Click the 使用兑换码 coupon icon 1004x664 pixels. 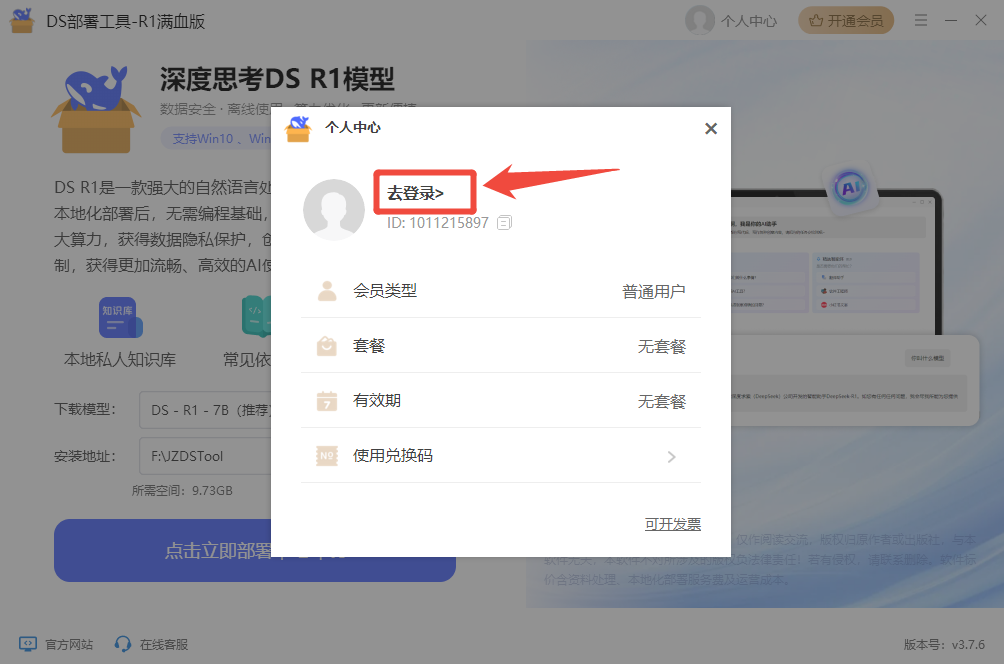pyautogui.click(x=327, y=455)
